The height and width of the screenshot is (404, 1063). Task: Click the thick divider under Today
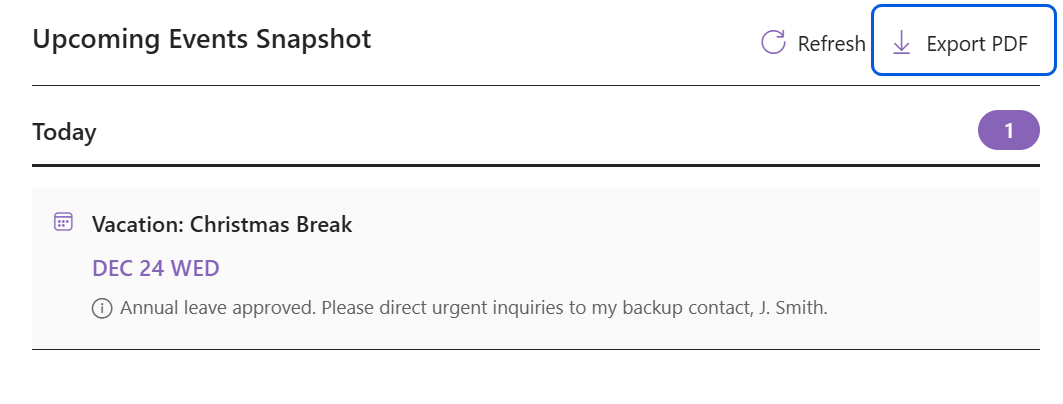(536, 164)
